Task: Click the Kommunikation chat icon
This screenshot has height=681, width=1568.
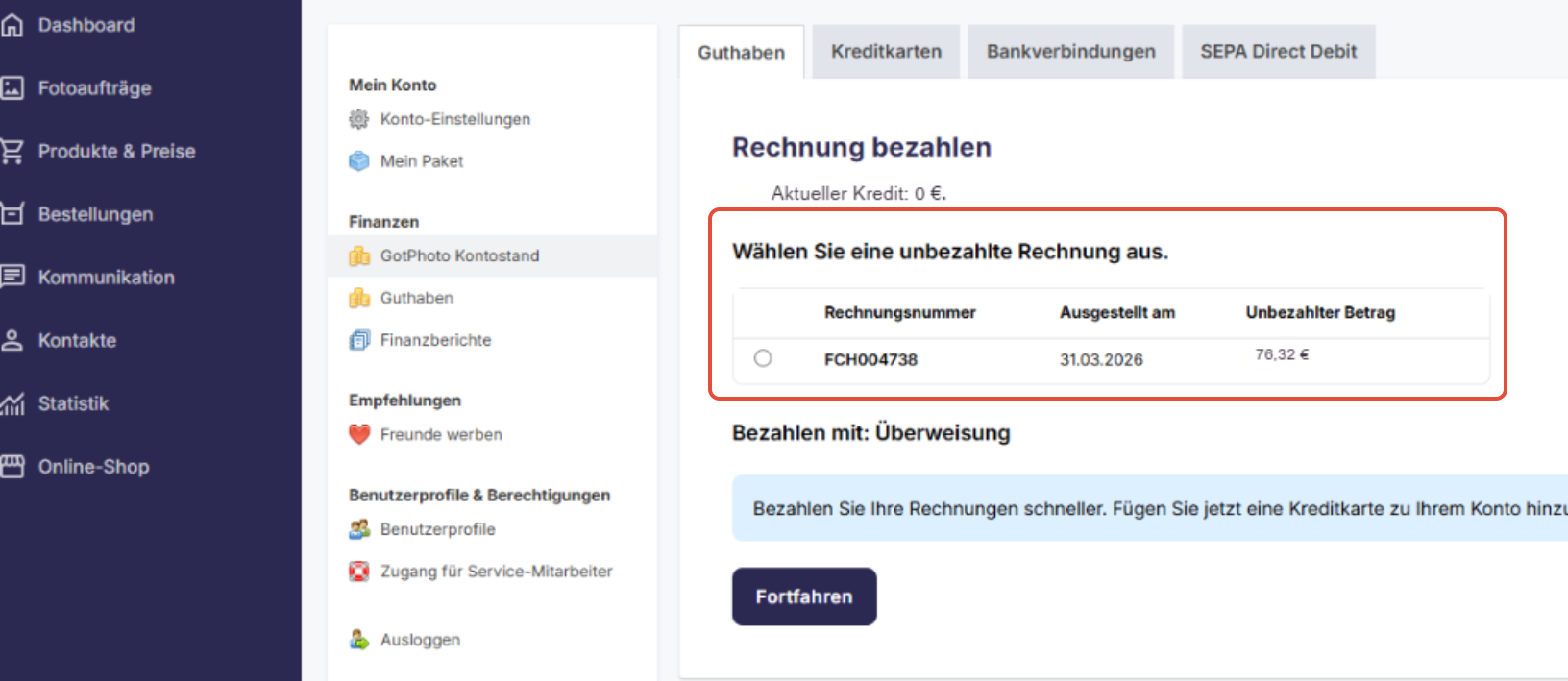Action: point(12,277)
